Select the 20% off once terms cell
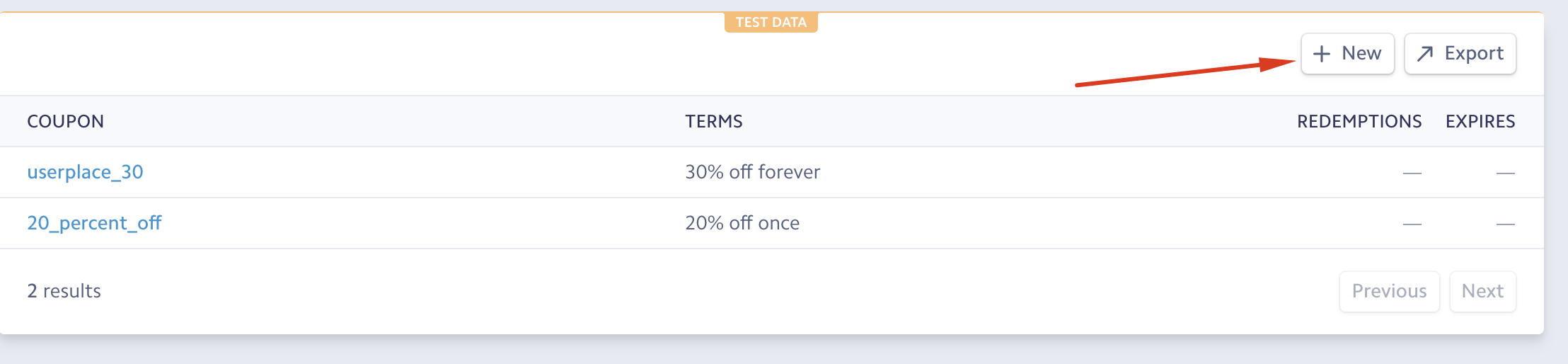The width and height of the screenshot is (1568, 364). tap(742, 223)
